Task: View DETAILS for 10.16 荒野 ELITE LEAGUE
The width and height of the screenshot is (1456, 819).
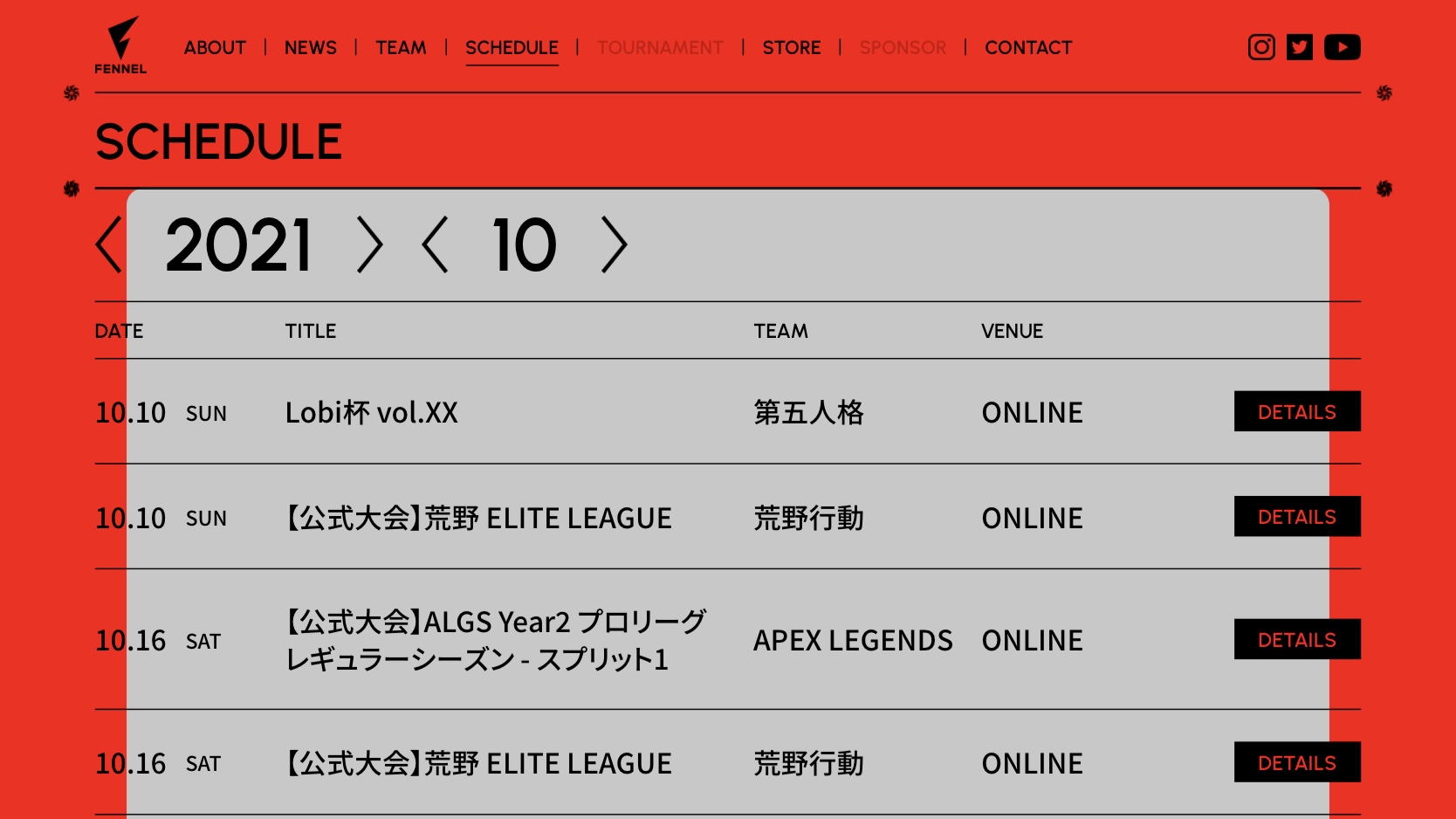Action: (1296, 762)
